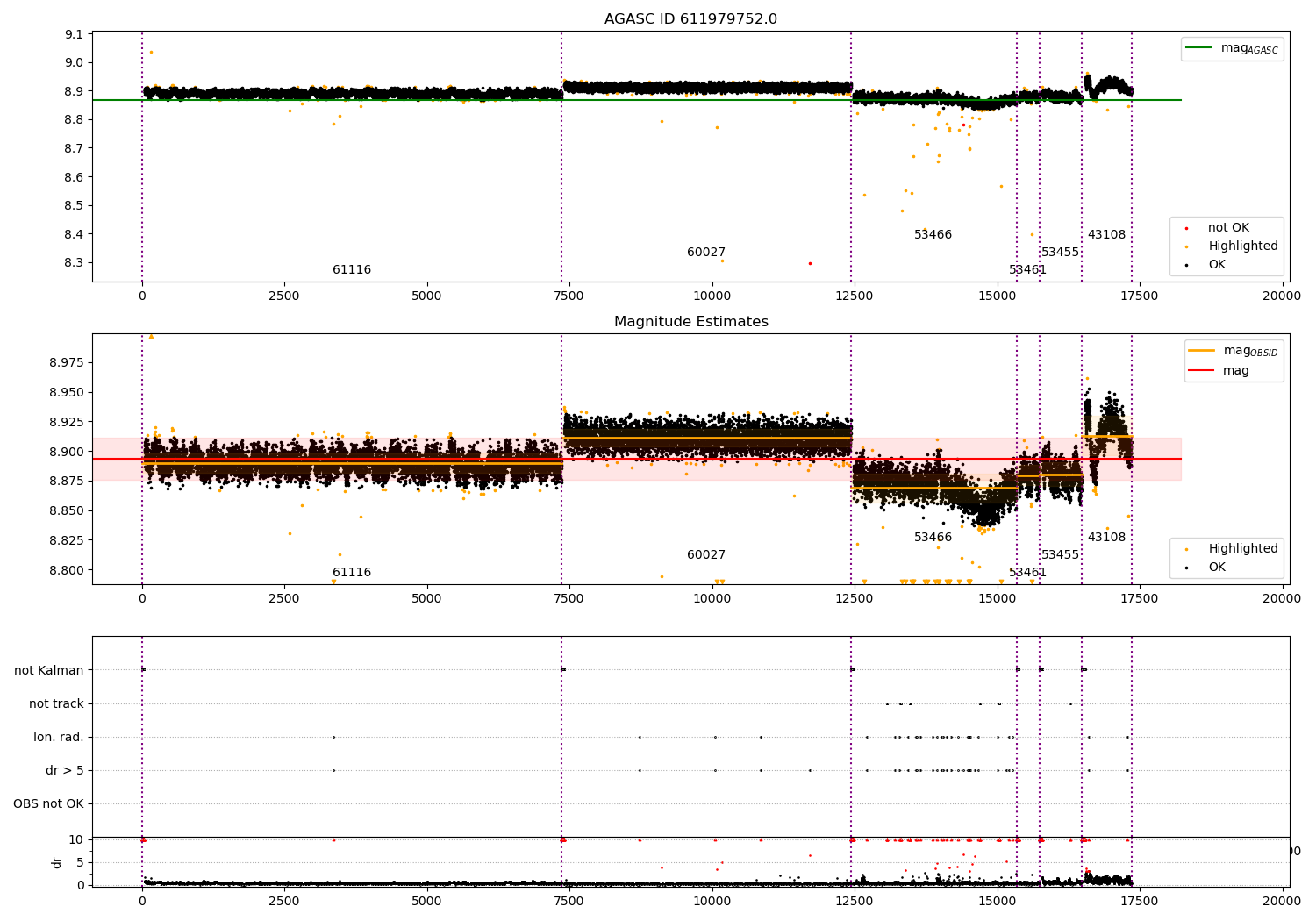The height and width of the screenshot is (921, 1316).
Task: Click the rotated 'dr' y-axis label
Action: 57,862
